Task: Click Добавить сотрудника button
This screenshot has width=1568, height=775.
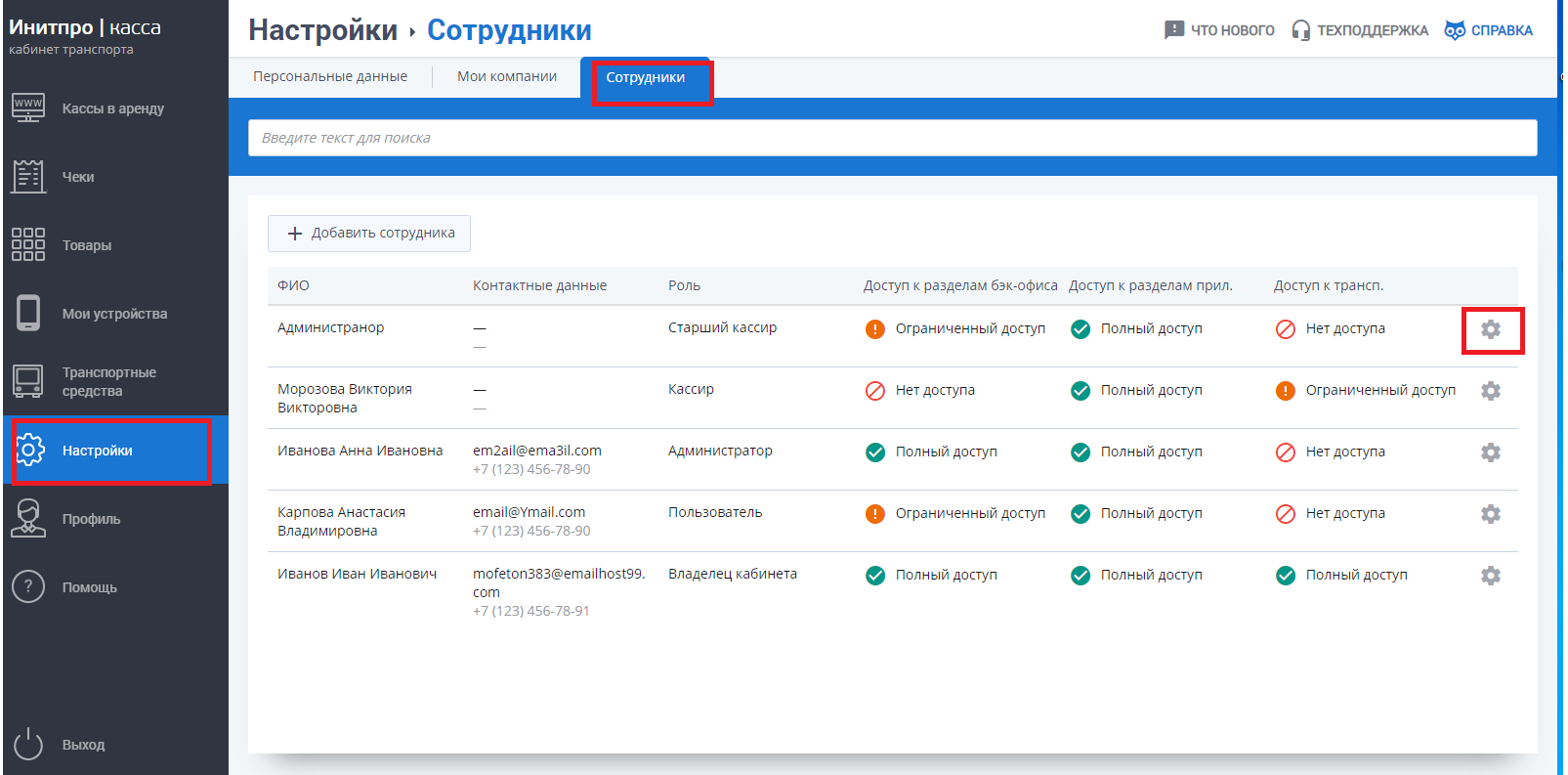Action: 369,234
